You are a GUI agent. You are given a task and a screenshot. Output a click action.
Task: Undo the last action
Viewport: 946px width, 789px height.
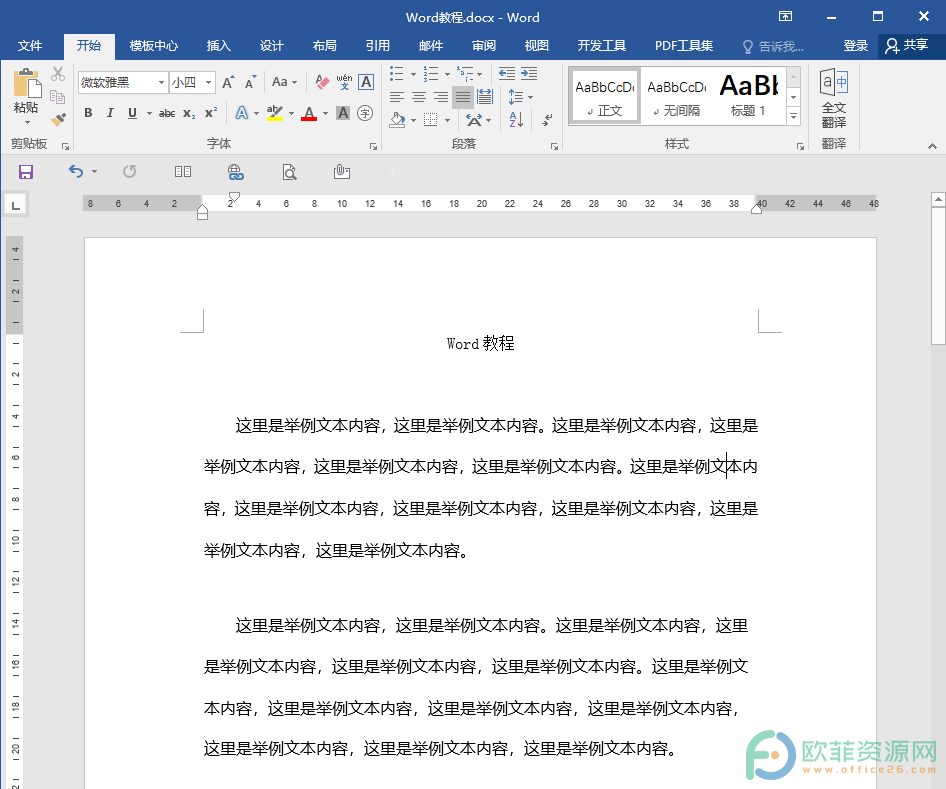tap(75, 172)
